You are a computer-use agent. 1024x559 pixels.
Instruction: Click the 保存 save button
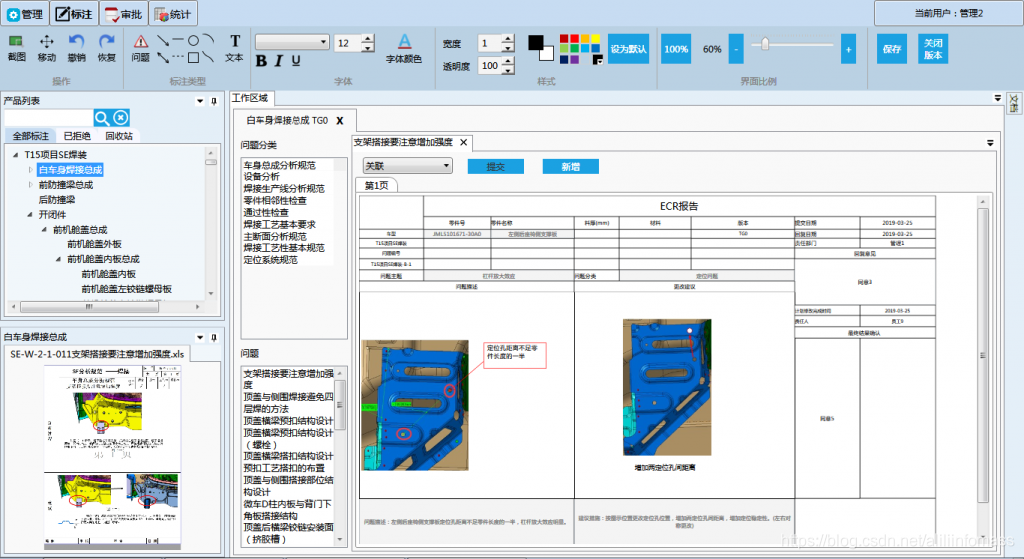(891, 49)
